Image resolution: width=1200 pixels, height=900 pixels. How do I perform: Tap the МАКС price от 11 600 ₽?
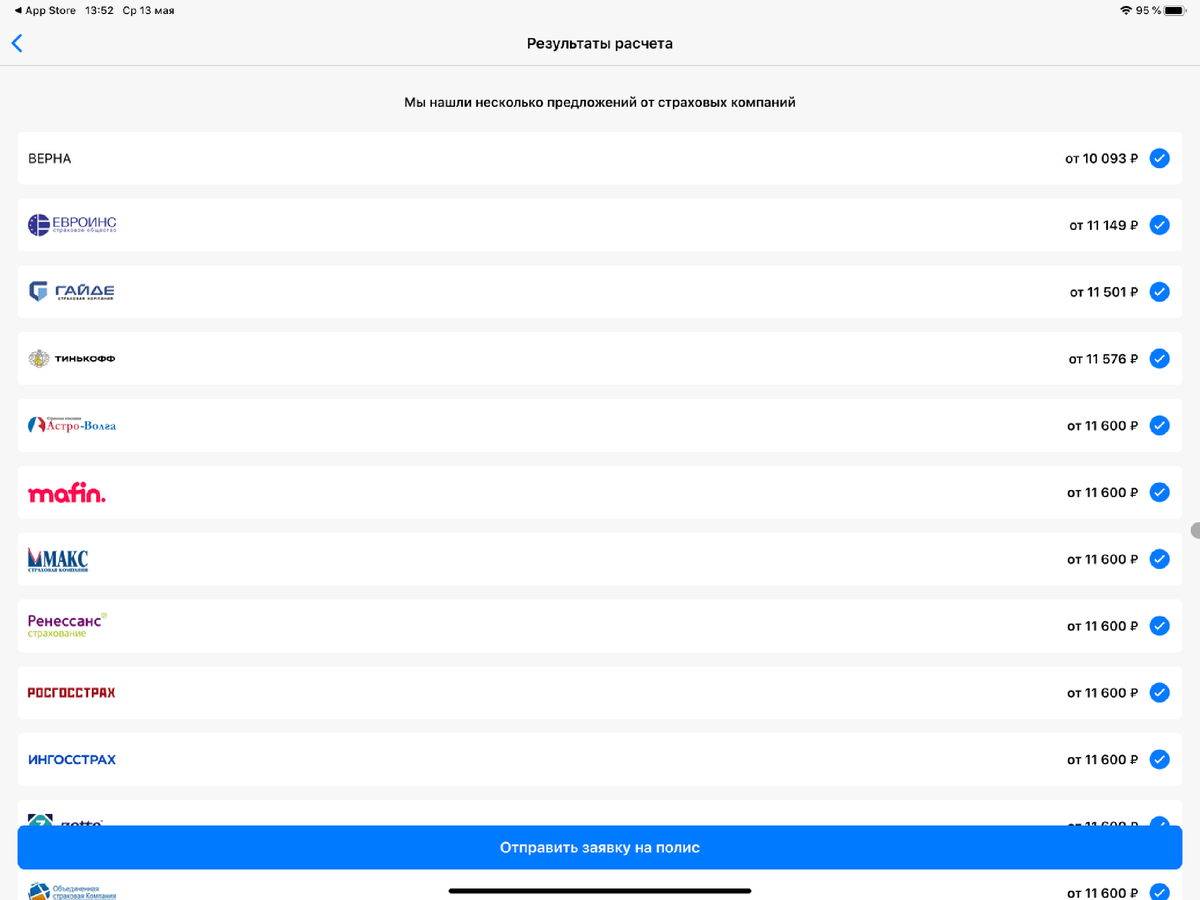(1102, 559)
